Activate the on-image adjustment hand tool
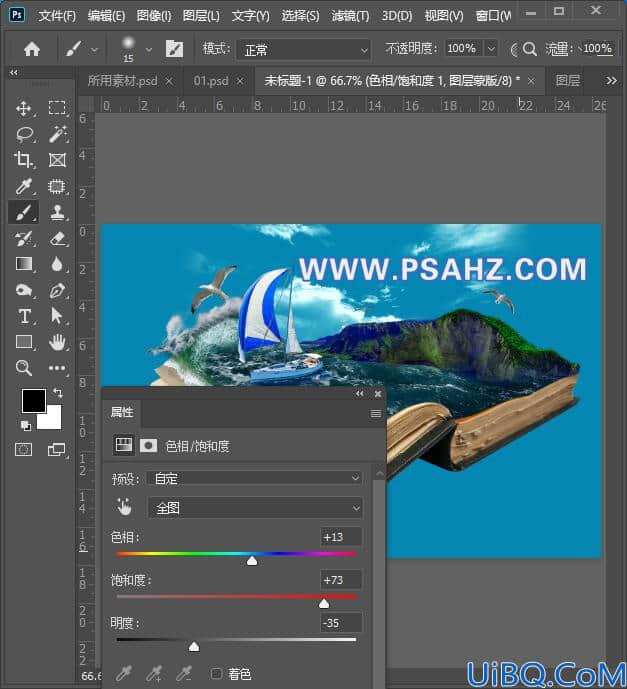627x689 pixels. pos(124,507)
